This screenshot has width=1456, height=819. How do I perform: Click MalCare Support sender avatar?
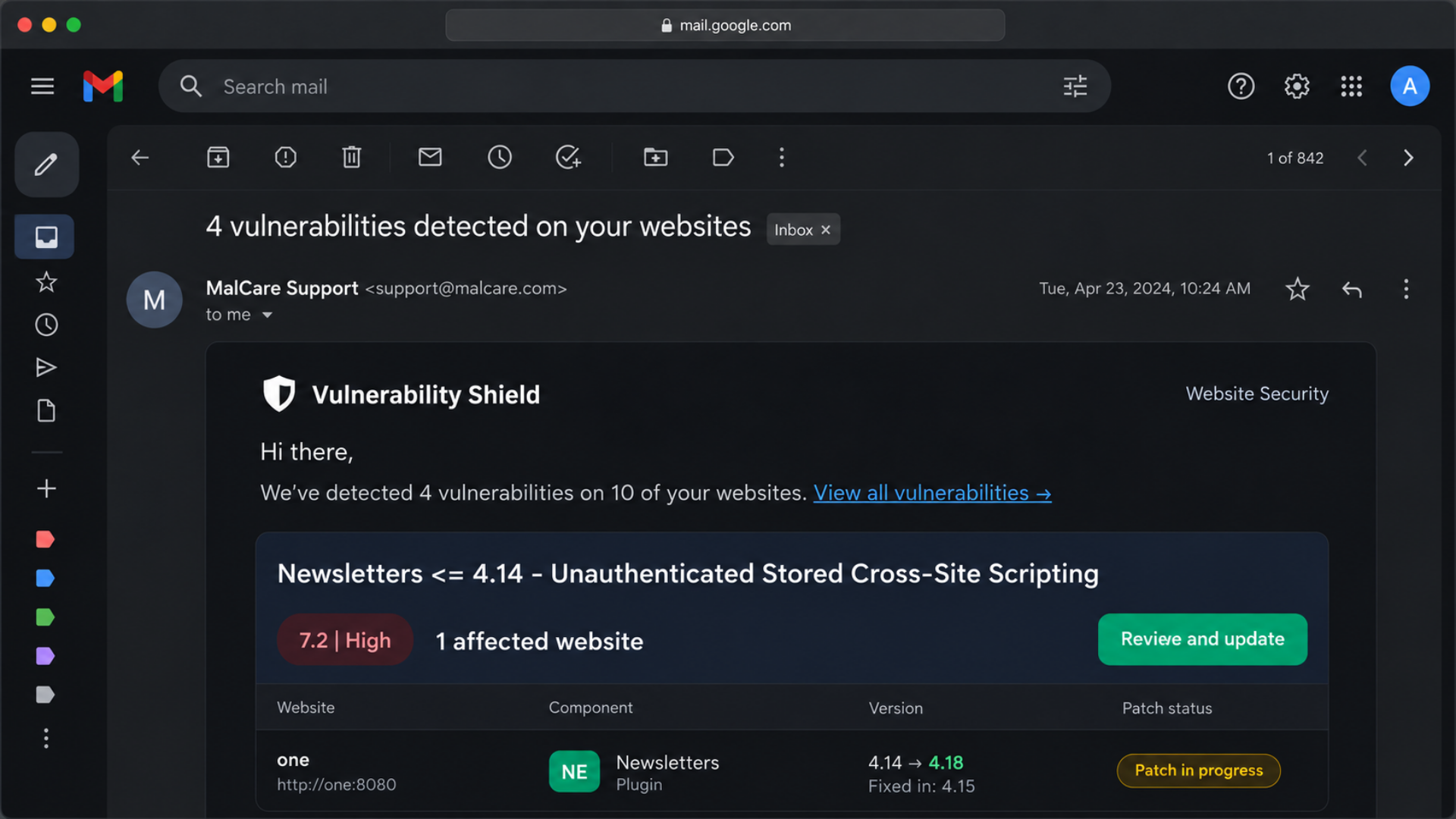[154, 300]
